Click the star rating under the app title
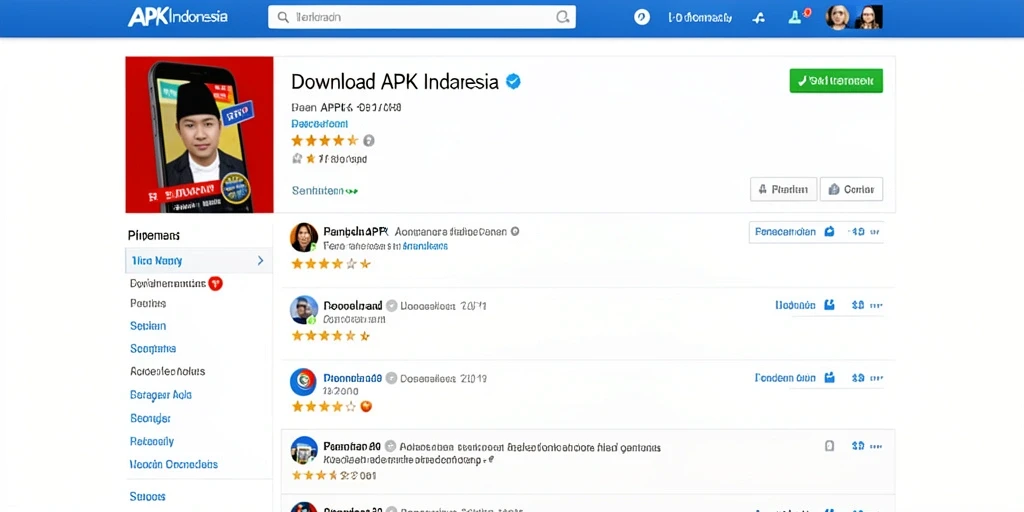Image resolution: width=1024 pixels, height=512 pixels. tap(325, 140)
